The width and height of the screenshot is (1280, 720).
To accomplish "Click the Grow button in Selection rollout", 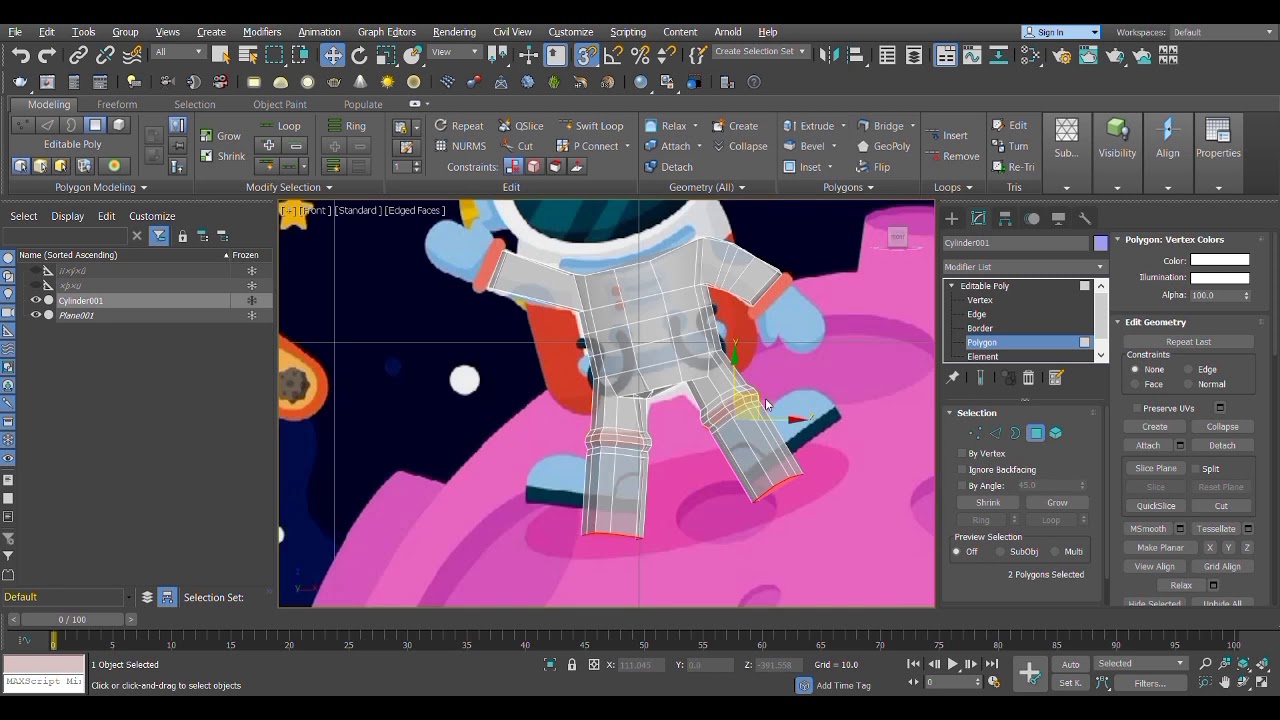I will coord(1057,503).
